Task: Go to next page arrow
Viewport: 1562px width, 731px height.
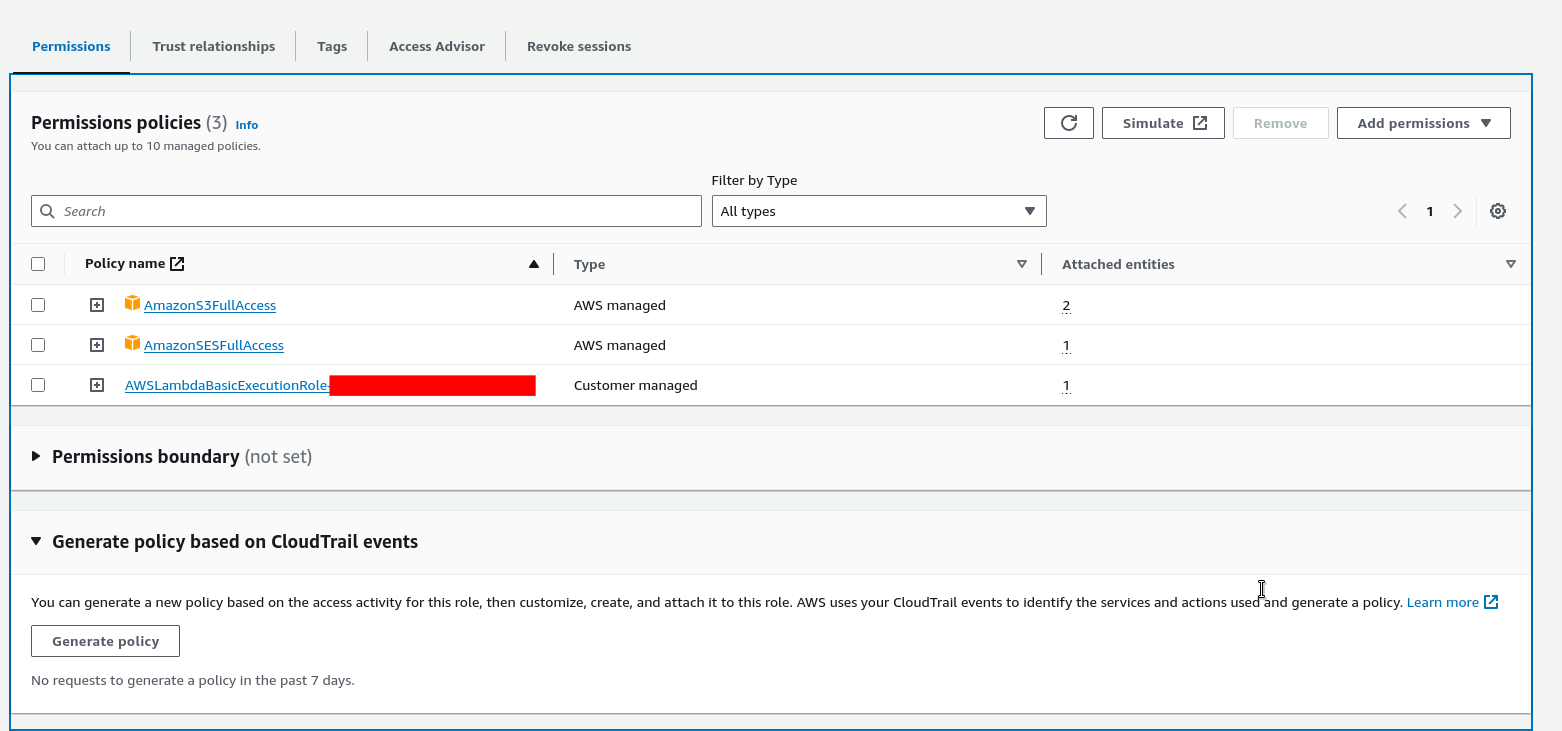Action: (1457, 211)
